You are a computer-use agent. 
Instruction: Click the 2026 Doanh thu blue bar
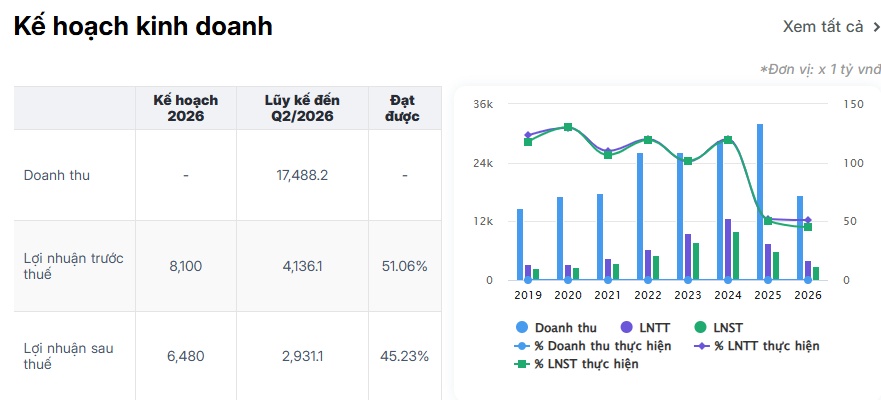(800, 238)
